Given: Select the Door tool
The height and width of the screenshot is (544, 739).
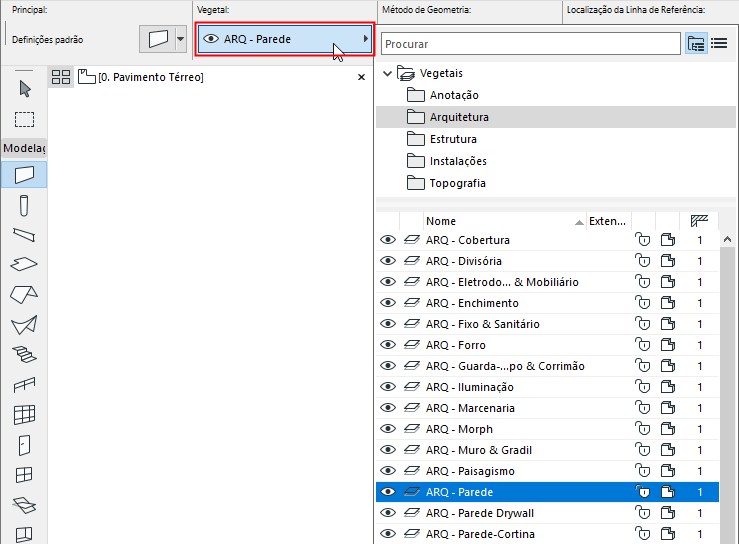Looking at the screenshot, I should click(x=24, y=445).
